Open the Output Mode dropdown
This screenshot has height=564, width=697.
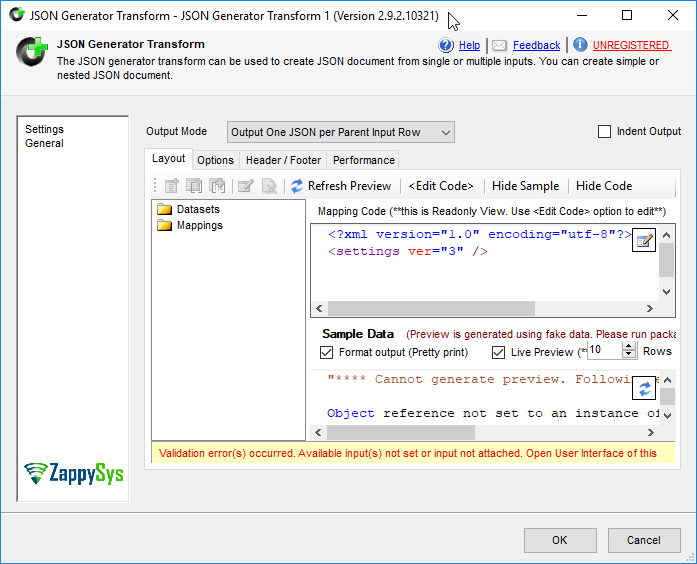click(x=340, y=132)
